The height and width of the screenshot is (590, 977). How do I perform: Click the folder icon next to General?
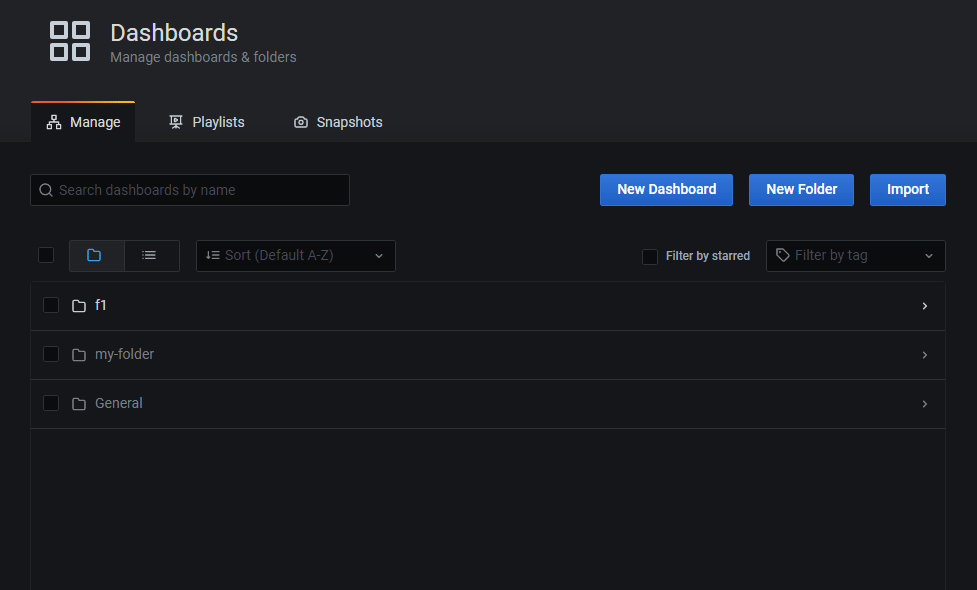tap(79, 403)
